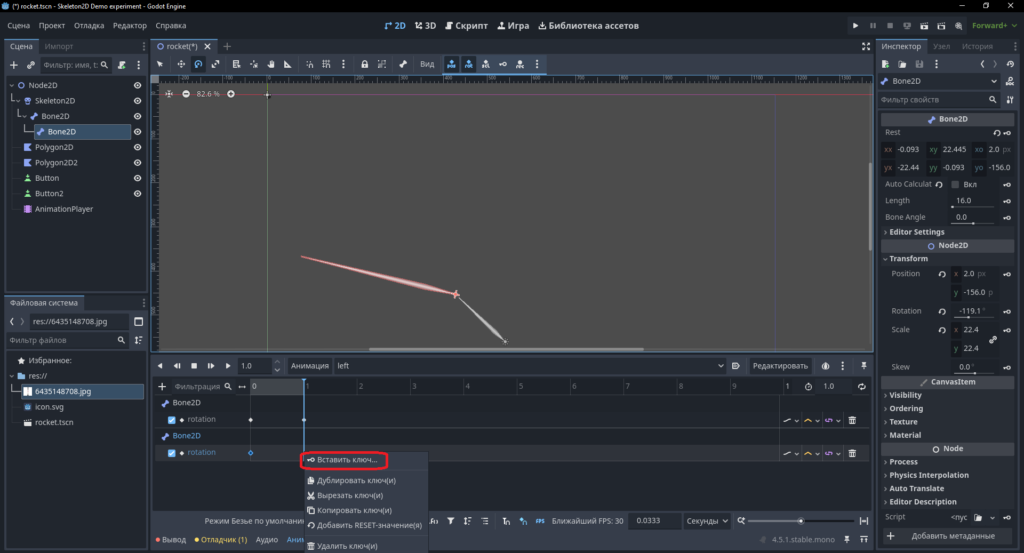Open the 'Секунды' time units dropdown
The image size is (1024, 553).
pyautogui.click(x=707, y=520)
